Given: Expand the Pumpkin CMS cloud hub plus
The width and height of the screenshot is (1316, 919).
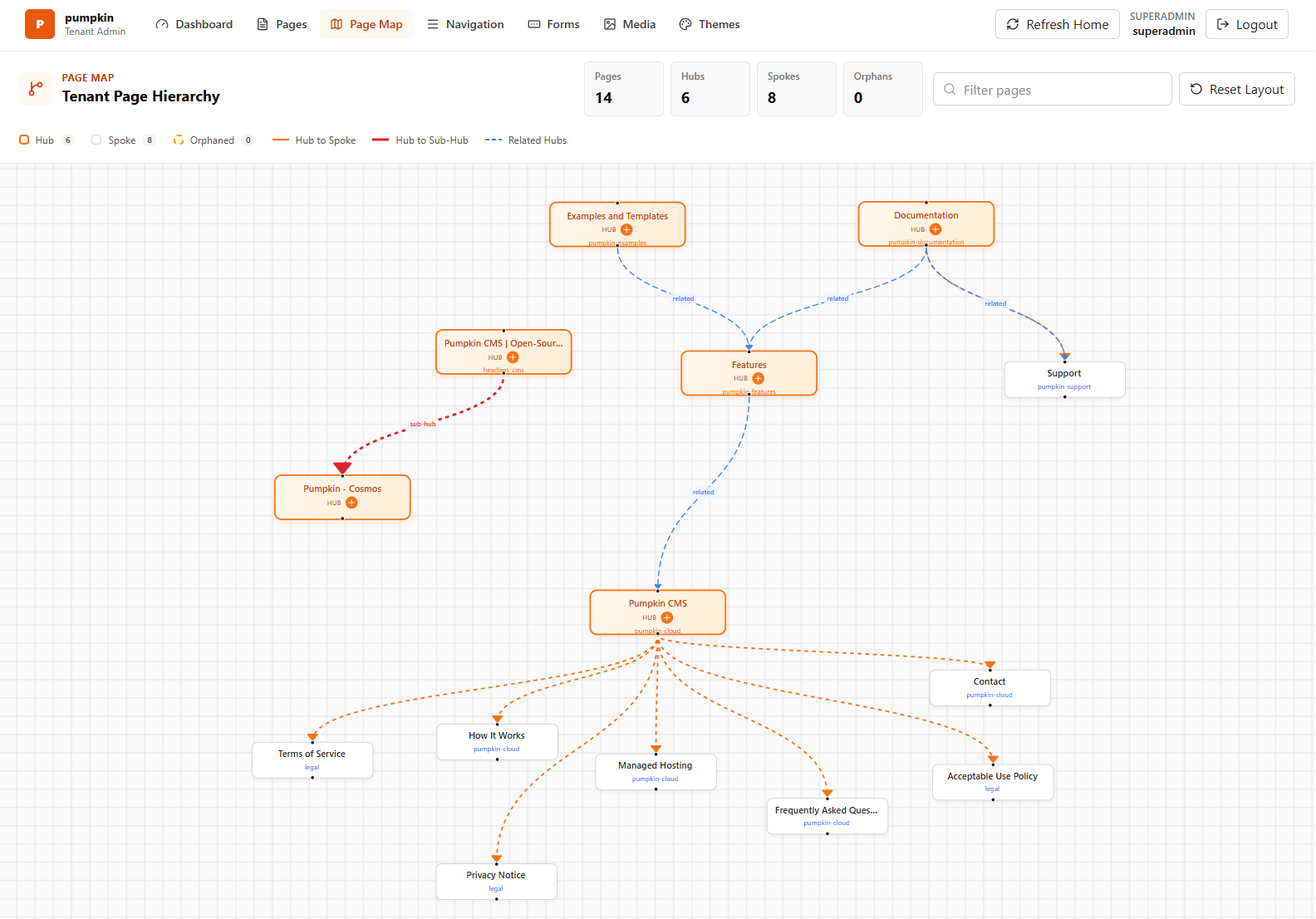Looking at the screenshot, I should (667, 617).
